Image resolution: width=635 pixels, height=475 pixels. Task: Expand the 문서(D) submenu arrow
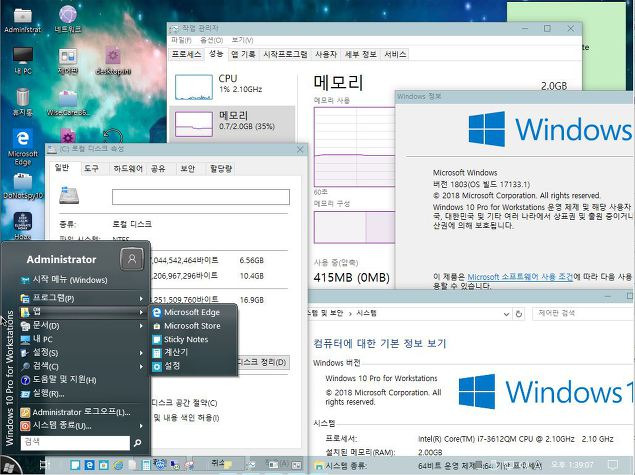coord(141,326)
